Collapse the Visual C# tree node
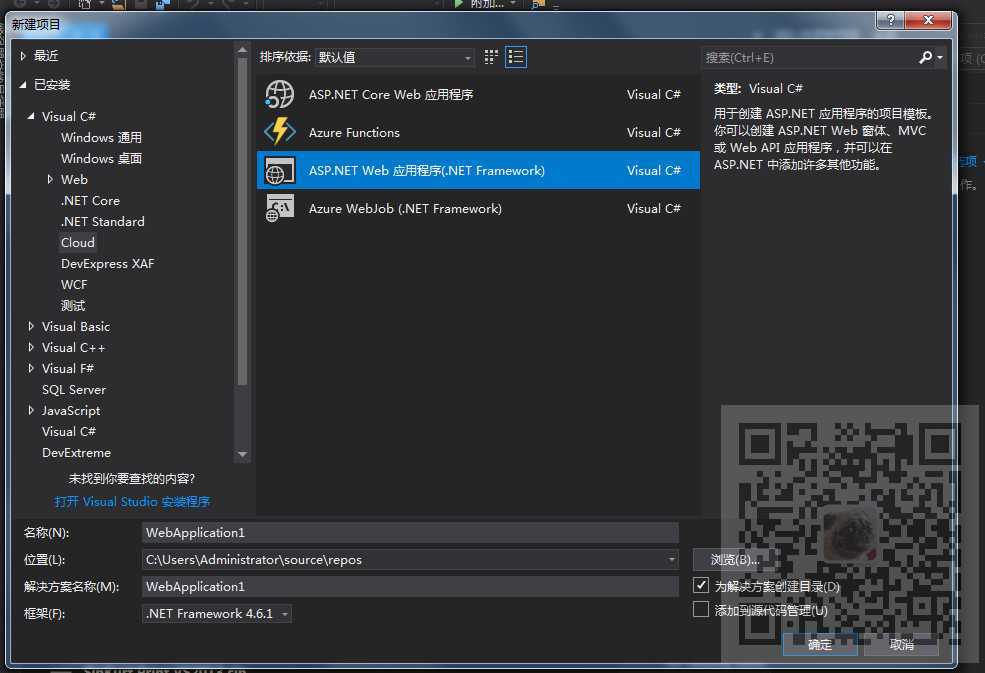985x673 pixels. tap(31, 116)
